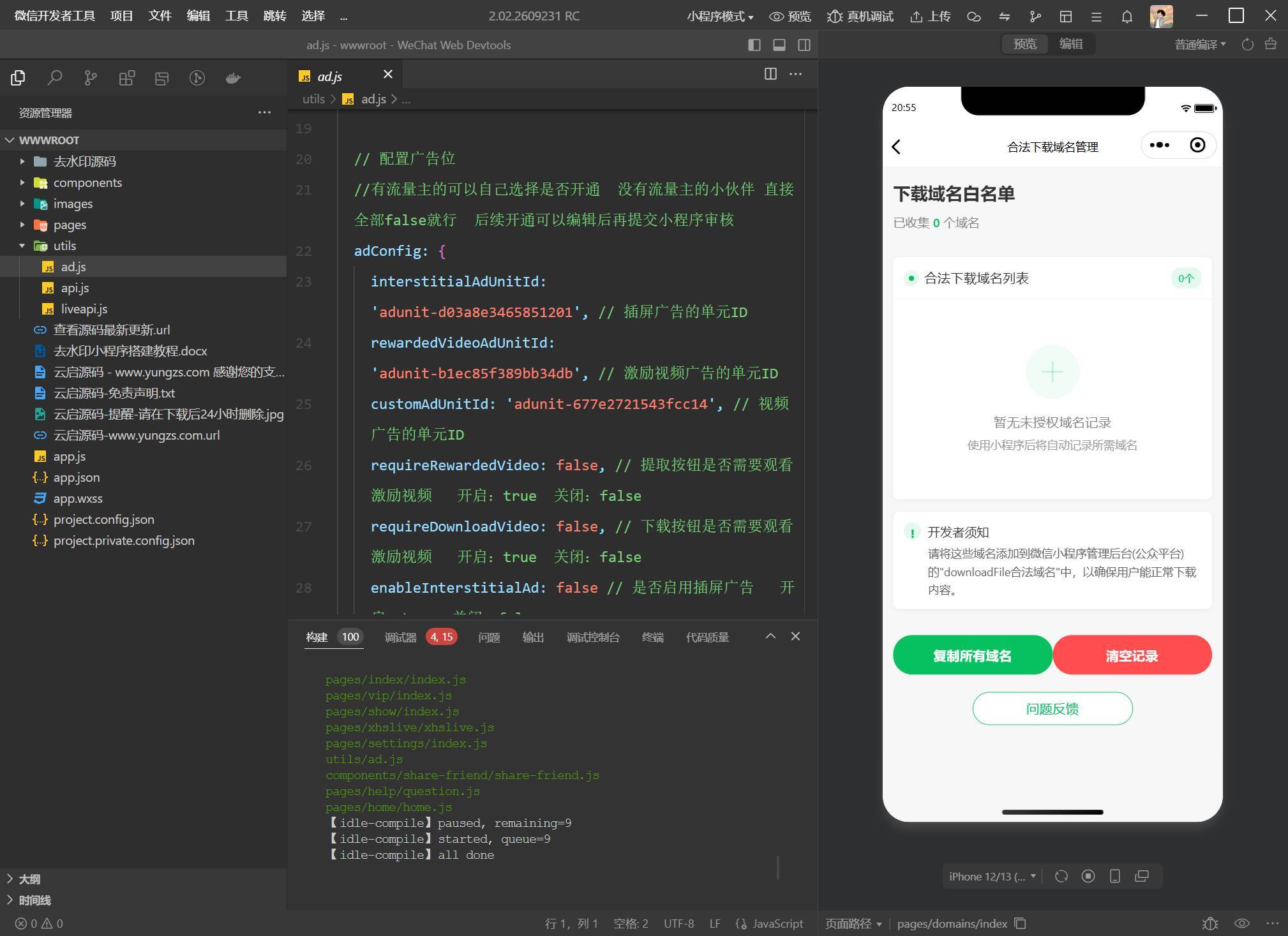The width and height of the screenshot is (1288, 936).
Task: Refresh compile with the circular arrow icon
Action: (x=1247, y=44)
